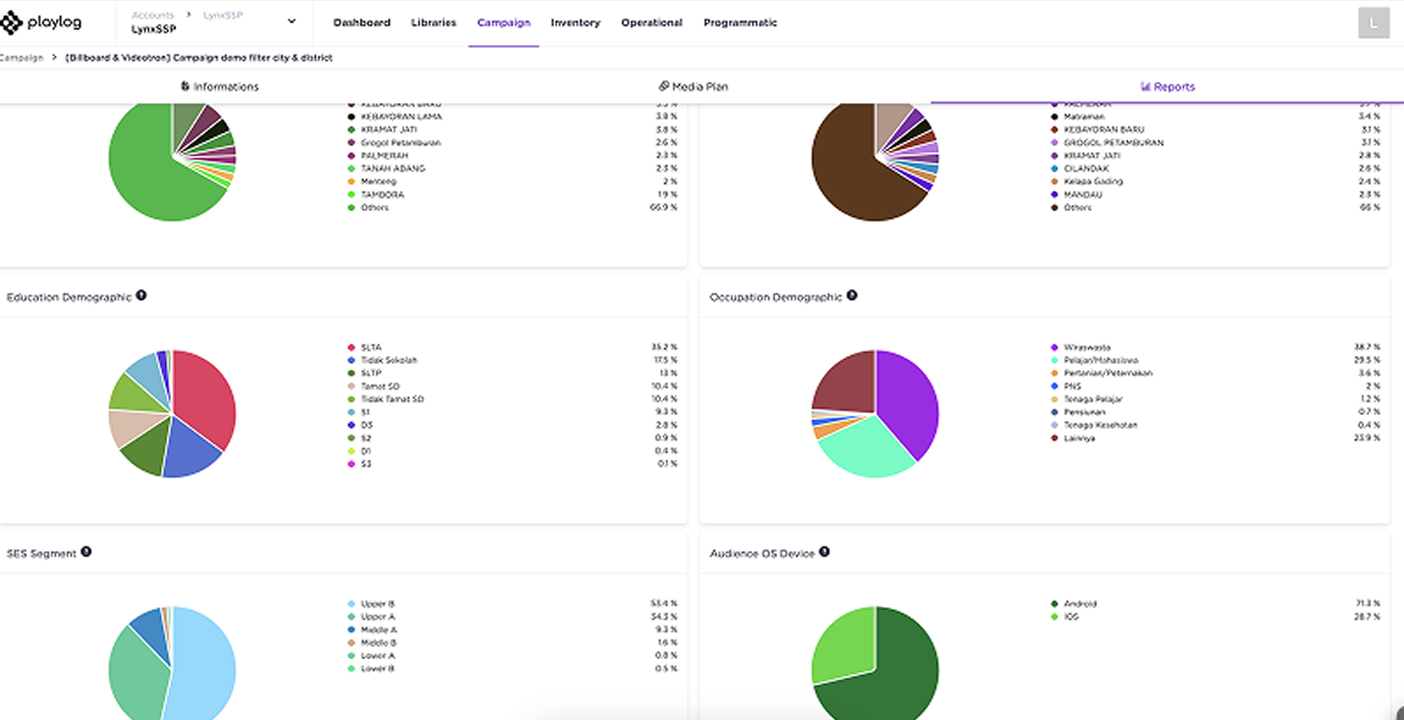Click the SLTA red legend swatch

(352, 347)
